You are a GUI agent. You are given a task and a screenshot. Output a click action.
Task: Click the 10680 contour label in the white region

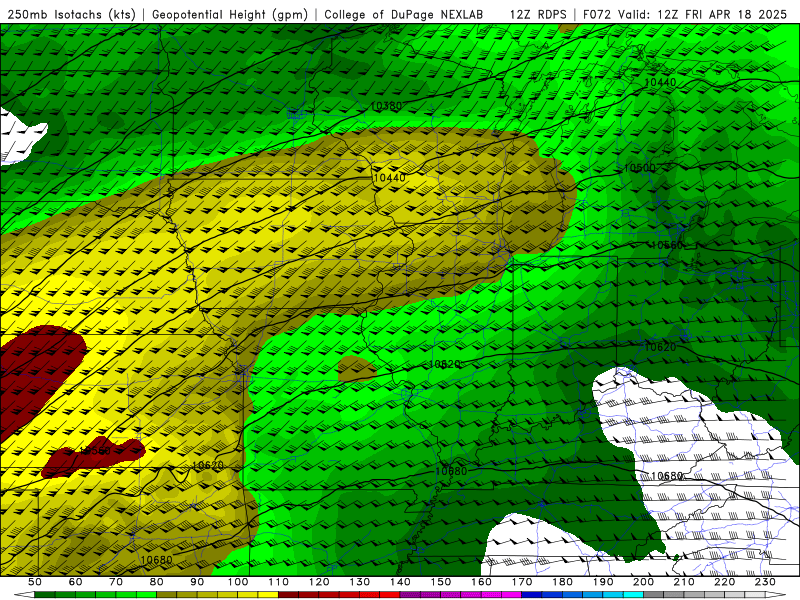pos(667,476)
